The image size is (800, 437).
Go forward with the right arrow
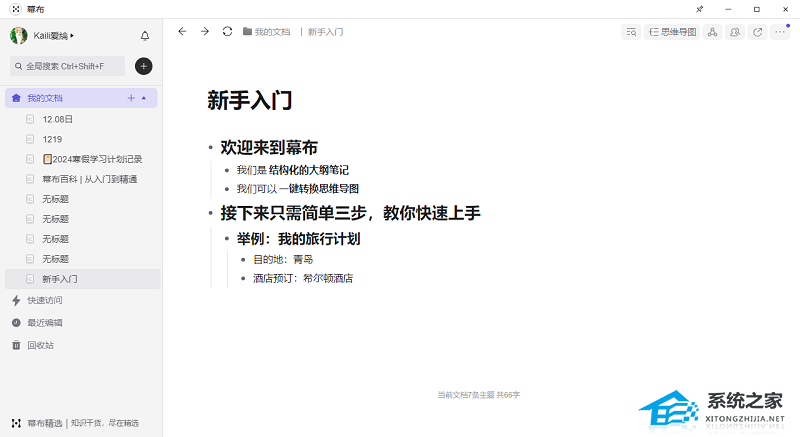click(205, 32)
